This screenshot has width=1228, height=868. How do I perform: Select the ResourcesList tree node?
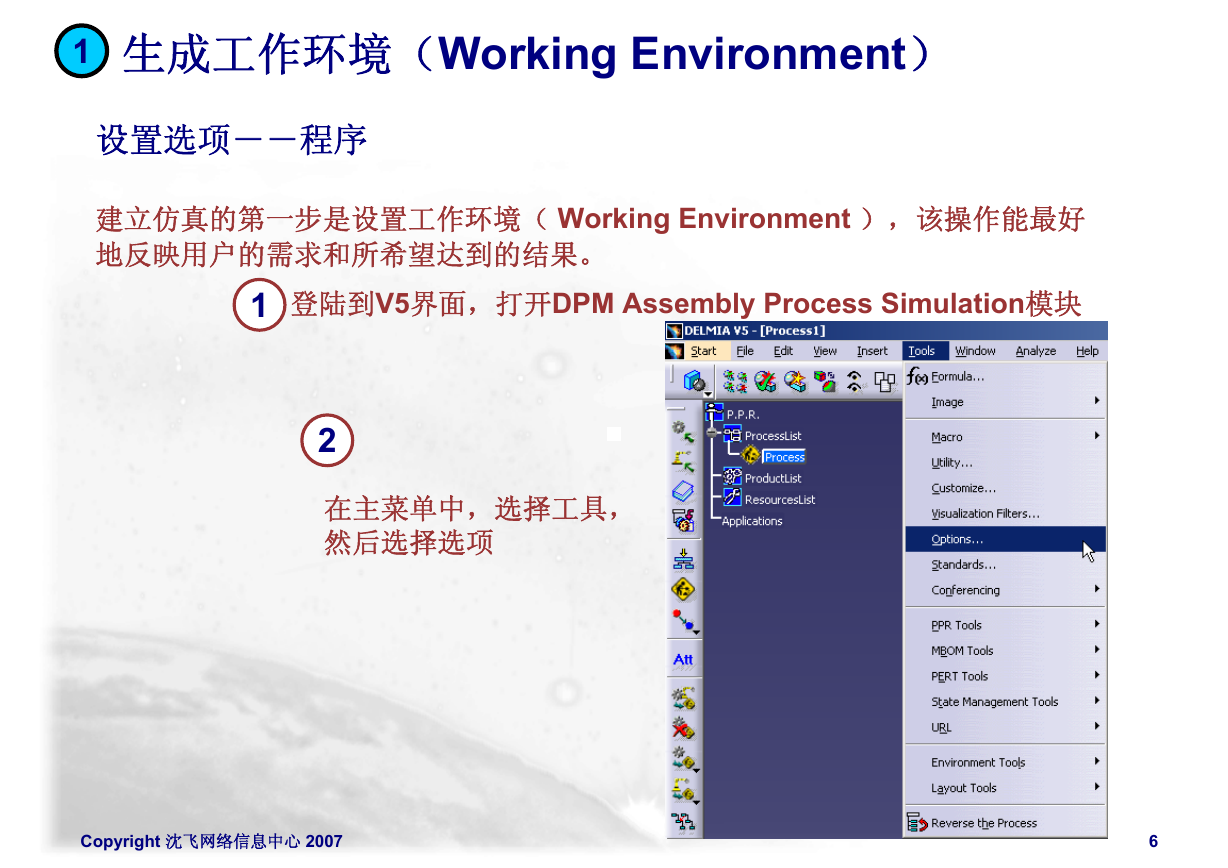point(780,499)
